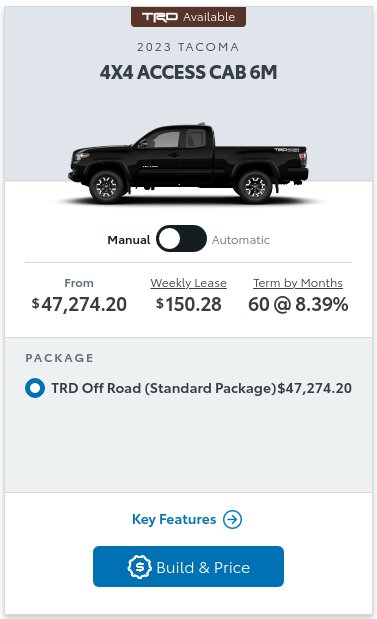
Task: Click the TRD Off Road package price
Action: [314, 388]
